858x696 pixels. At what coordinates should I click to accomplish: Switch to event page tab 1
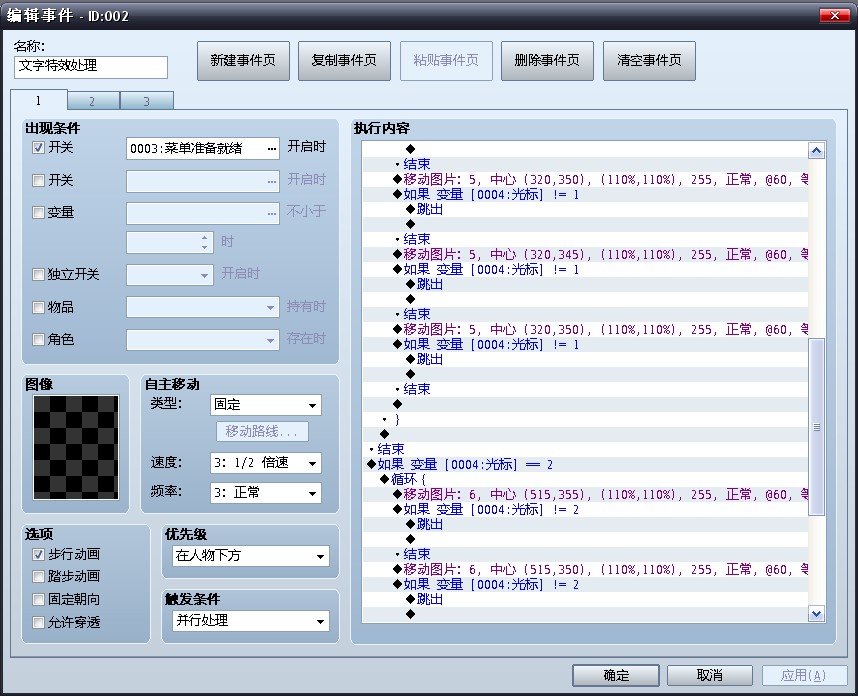pyautogui.click(x=38, y=101)
